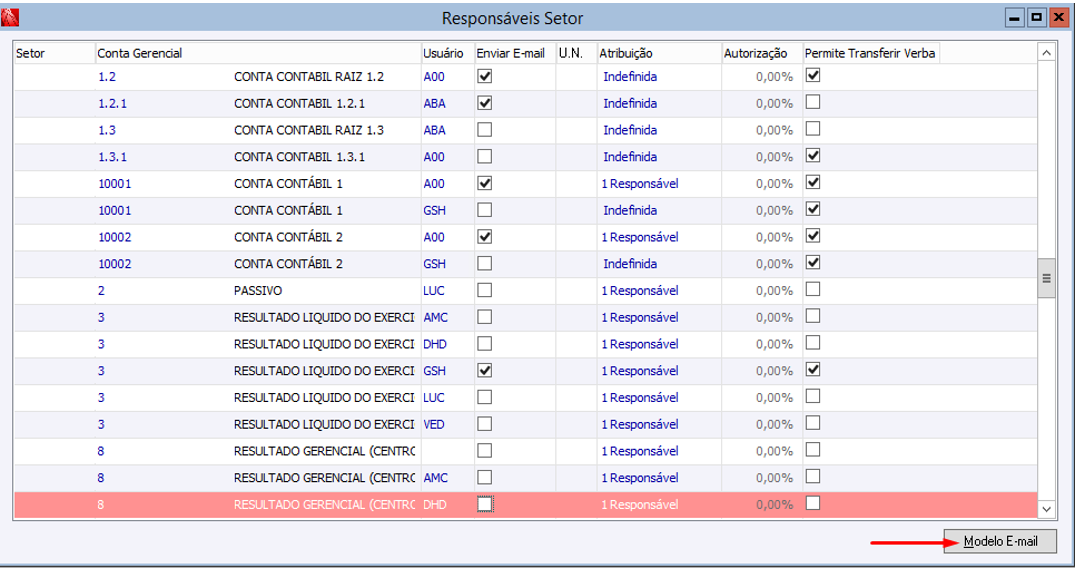Enable Enviar E-mail for PASSIVO row
Screen dimensions: 1076x569
click(484, 290)
